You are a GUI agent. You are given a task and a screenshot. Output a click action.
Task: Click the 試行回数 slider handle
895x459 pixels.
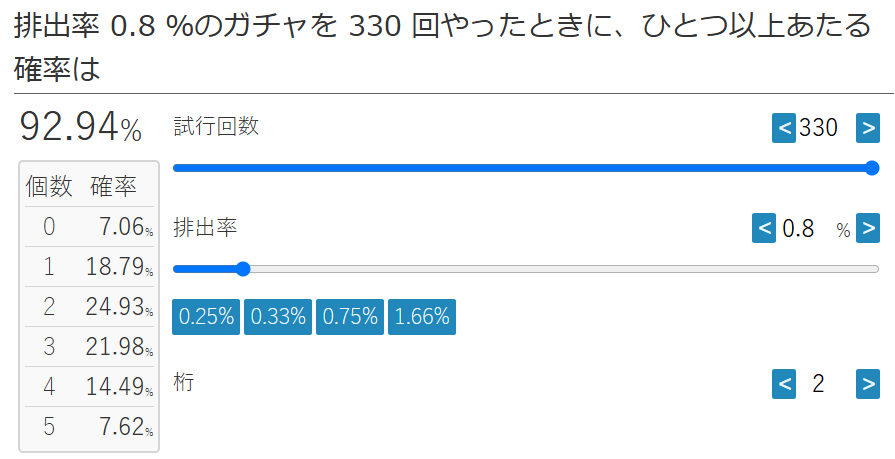click(872, 168)
